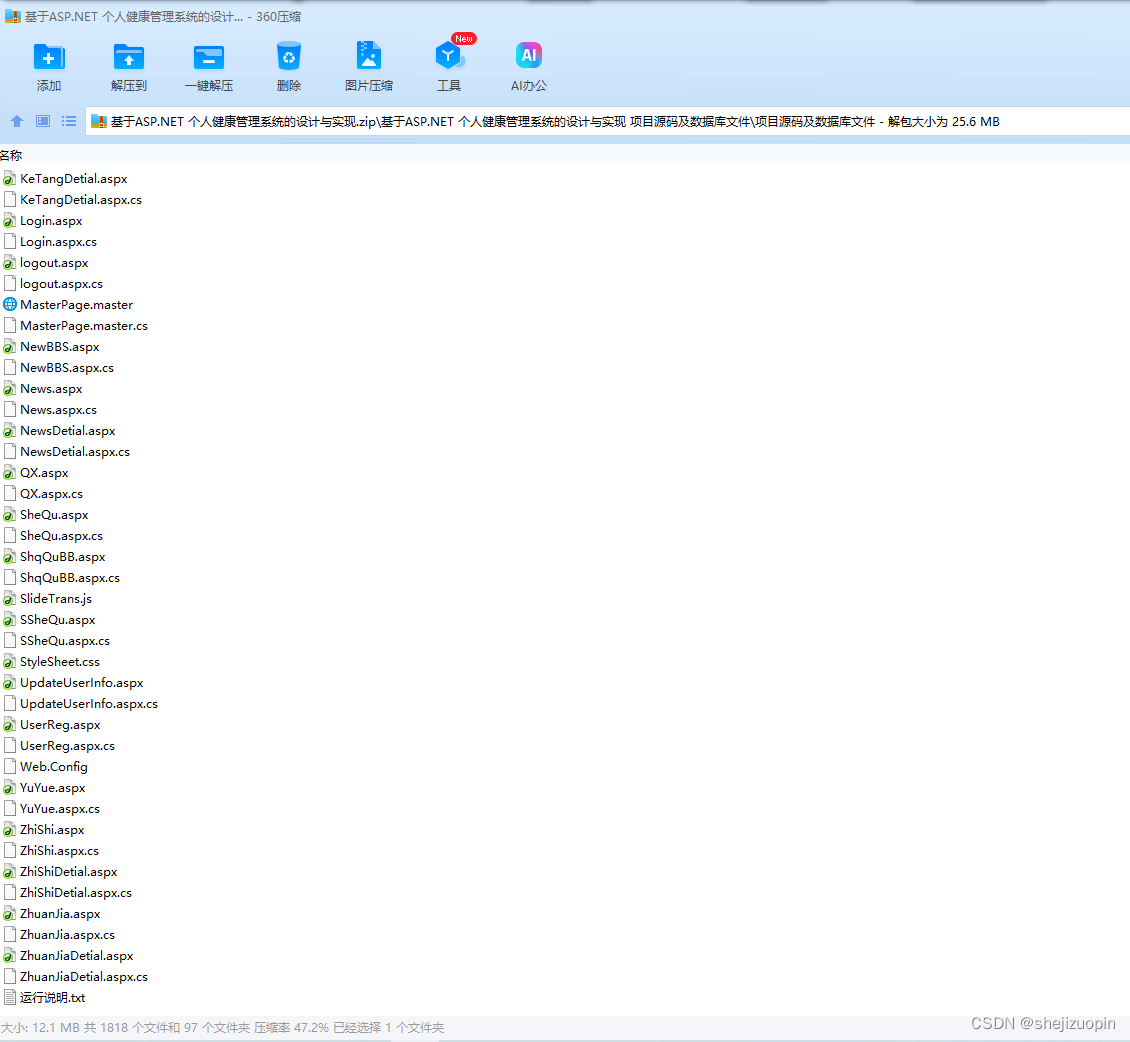Open the 工具 (Tools) icon

tap(448, 56)
